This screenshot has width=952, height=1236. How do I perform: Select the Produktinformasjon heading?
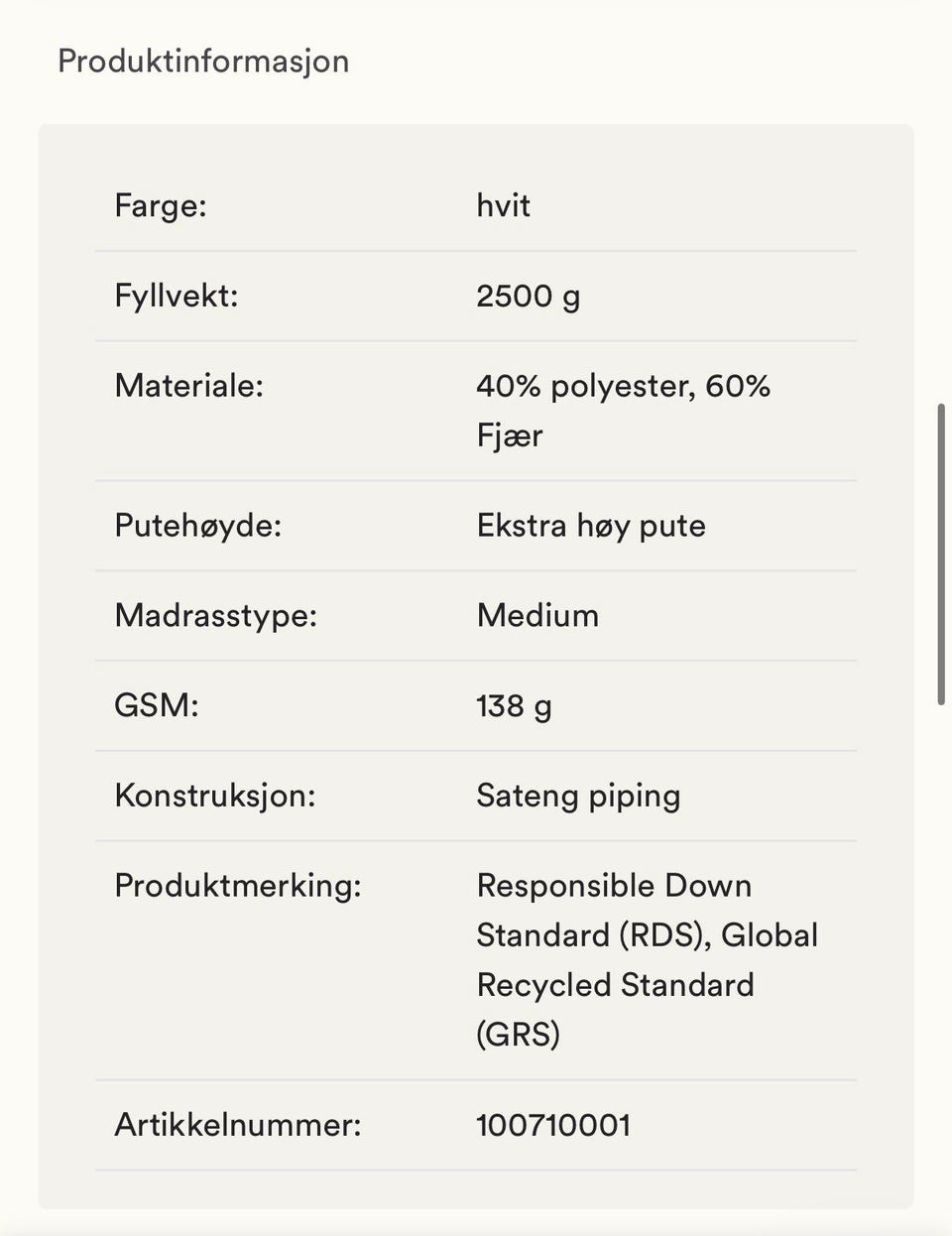[x=203, y=62]
